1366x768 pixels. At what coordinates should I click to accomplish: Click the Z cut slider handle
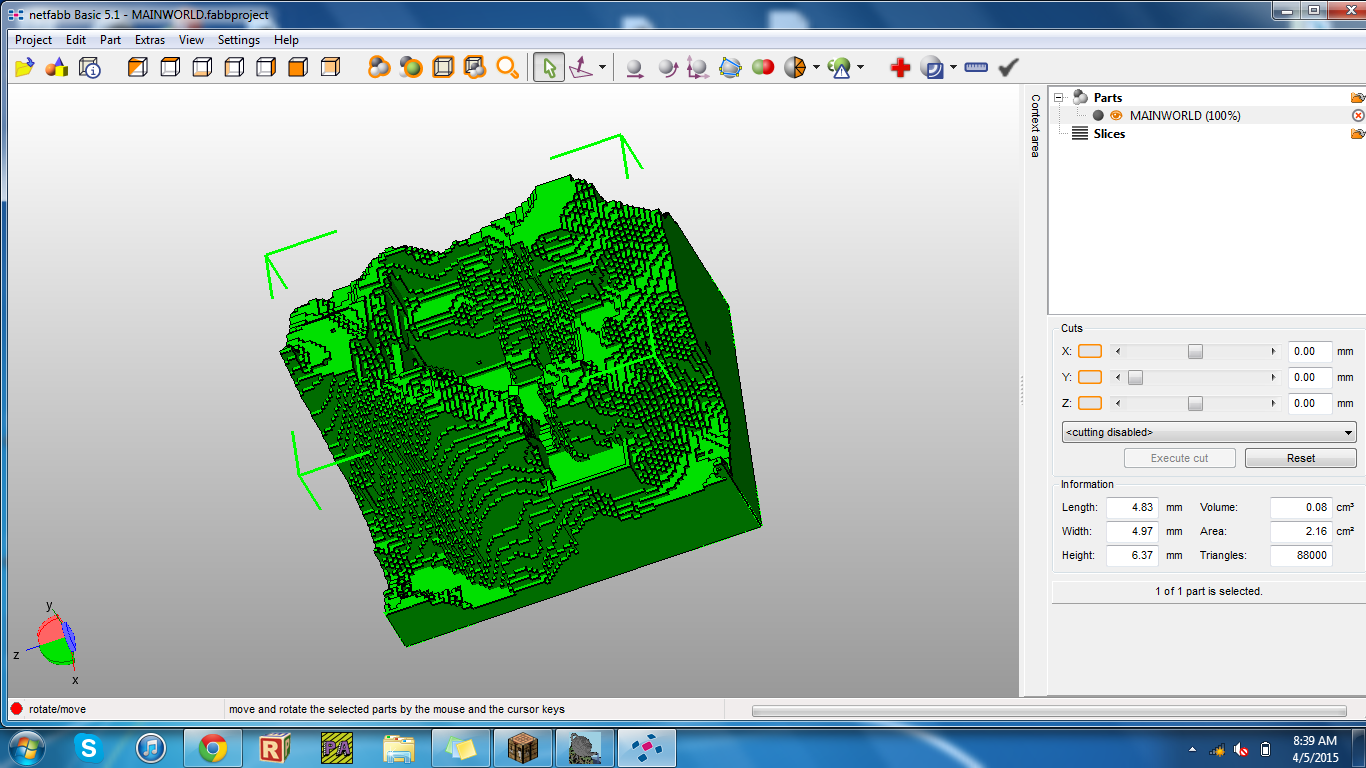[x=1195, y=403]
